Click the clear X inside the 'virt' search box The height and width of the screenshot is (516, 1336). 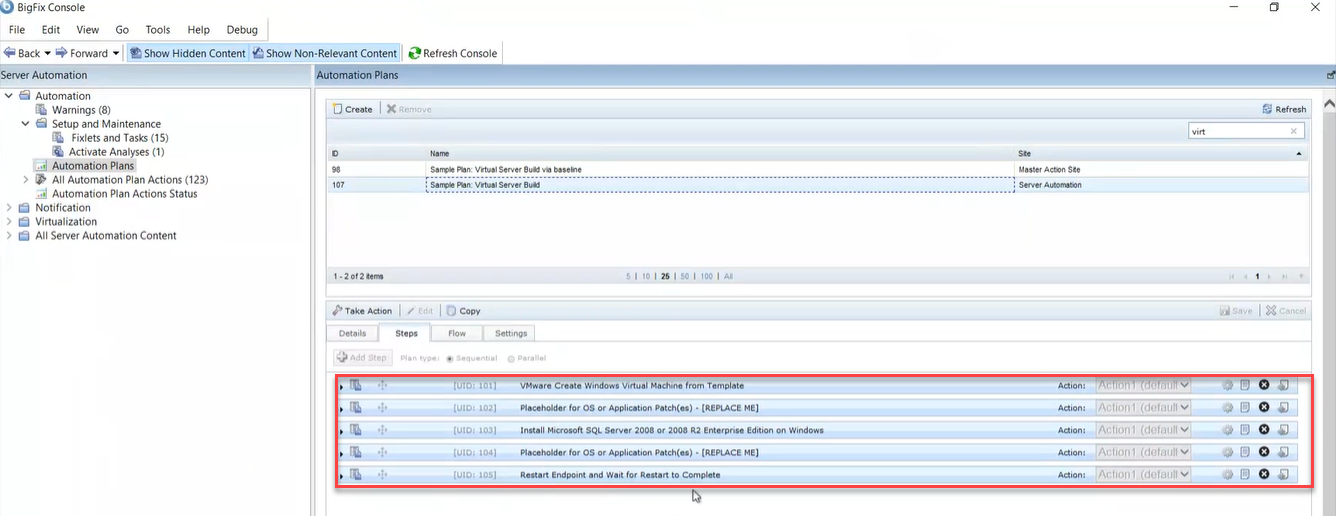coord(1293,131)
